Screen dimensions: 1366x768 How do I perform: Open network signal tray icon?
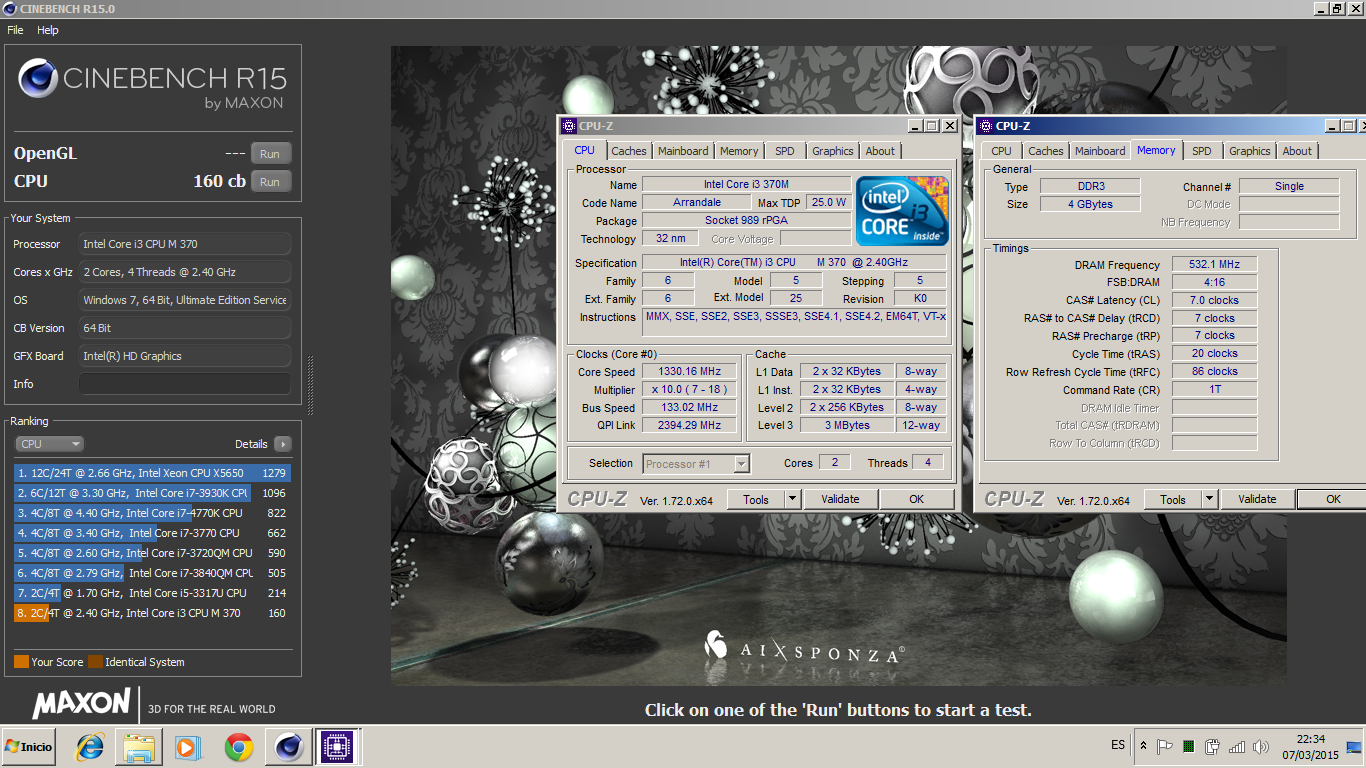[x=1237, y=746]
